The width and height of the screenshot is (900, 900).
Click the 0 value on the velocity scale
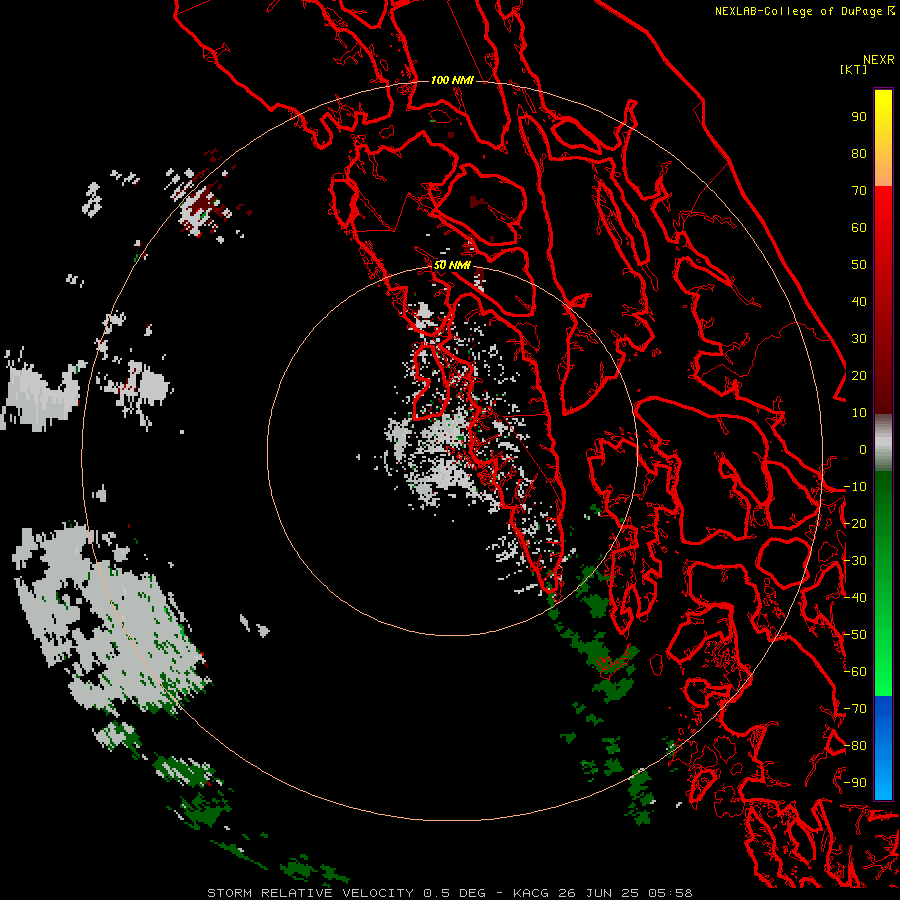[863, 450]
